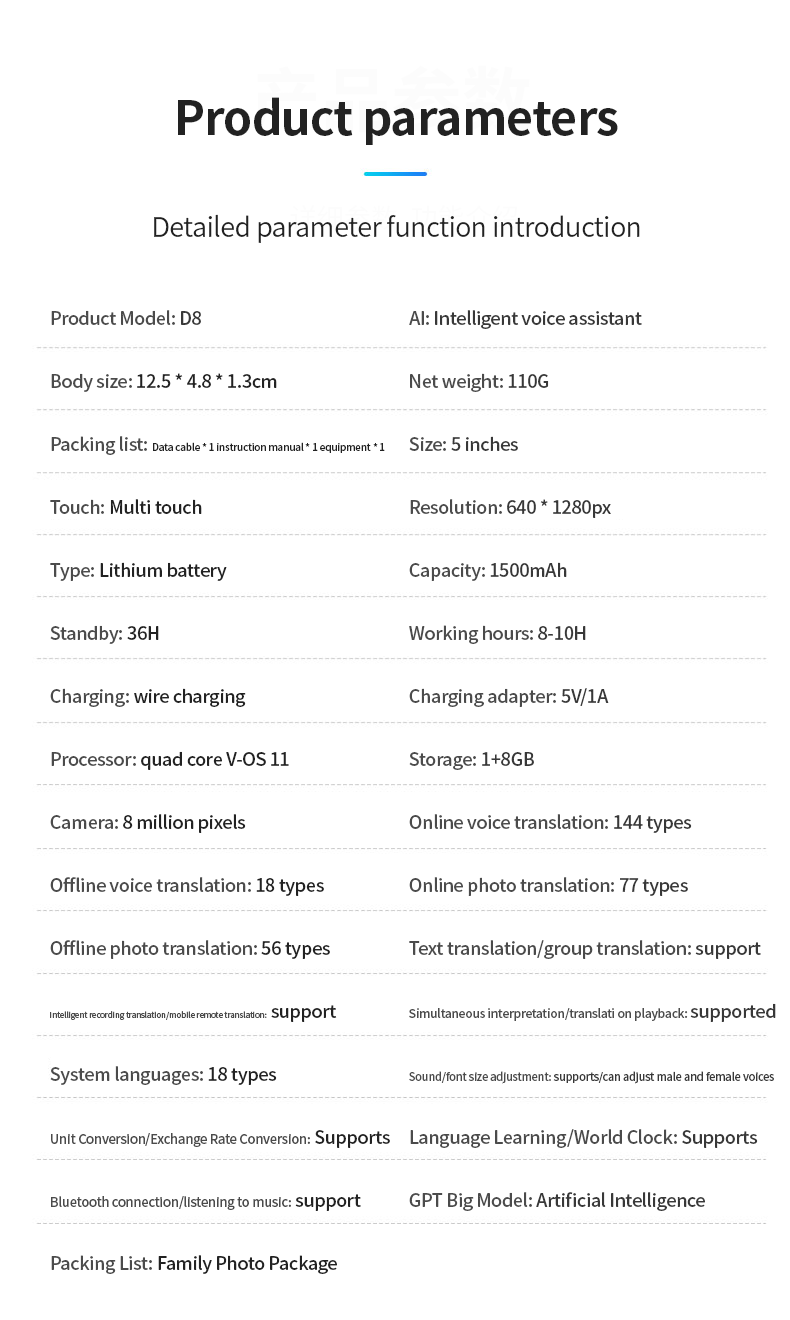Click Charging adapter: 5V/1A text
This screenshot has height=1320, width=790.
[x=508, y=696]
